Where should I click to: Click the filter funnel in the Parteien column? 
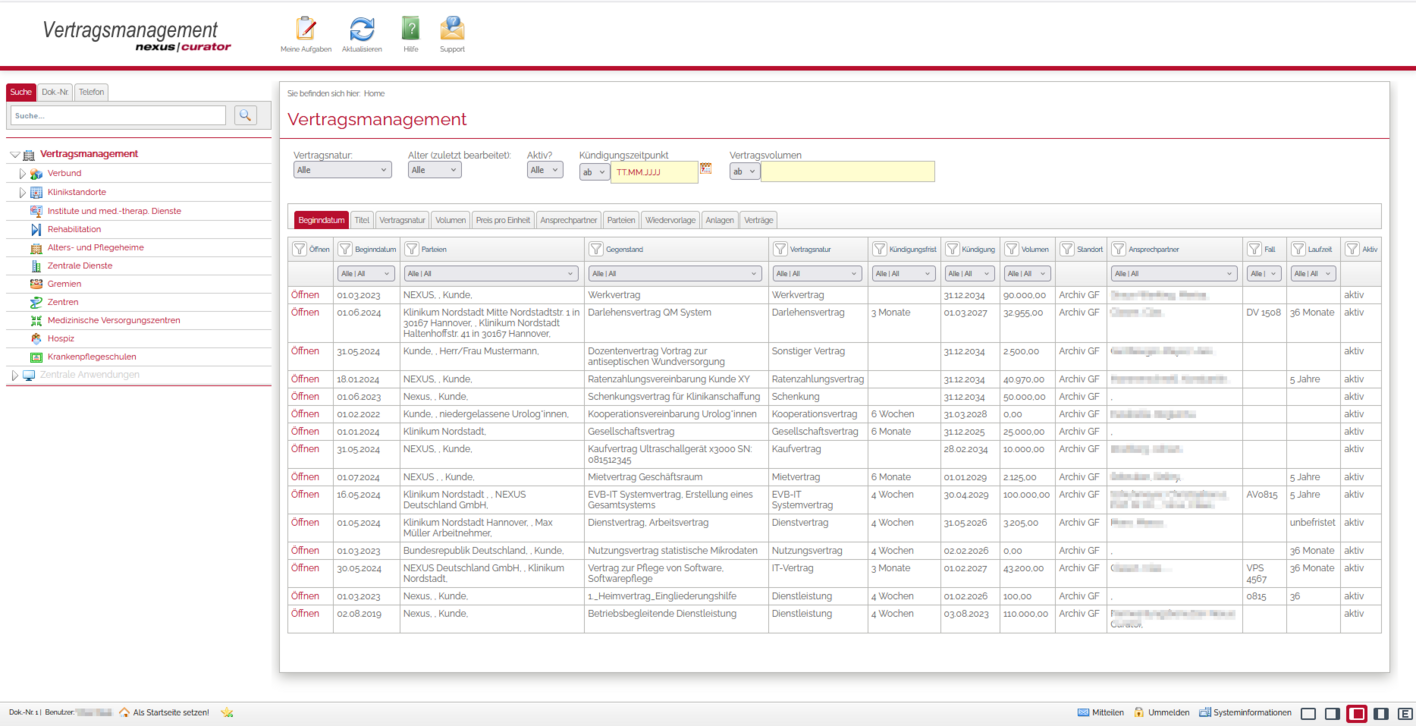pyautogui.click(x=412, y=249)
